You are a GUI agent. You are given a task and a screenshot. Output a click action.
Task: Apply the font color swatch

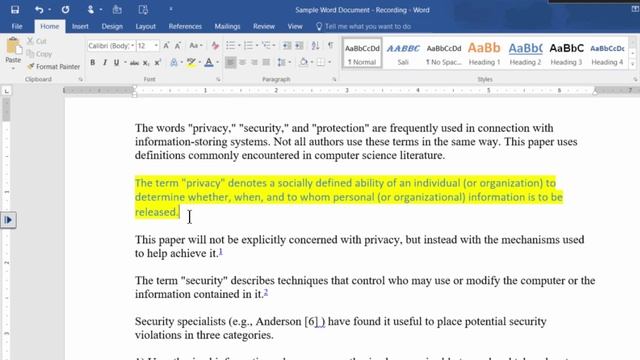209,62
